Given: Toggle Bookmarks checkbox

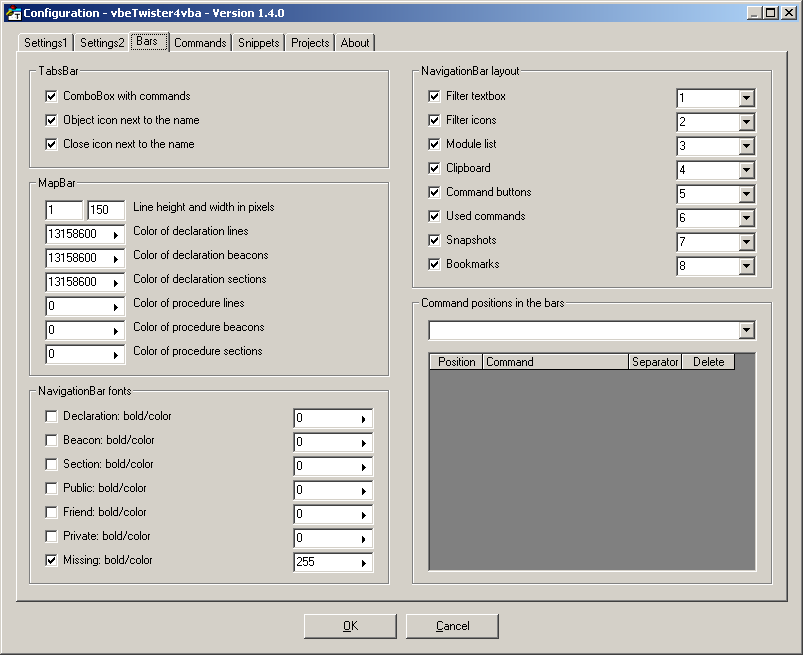Looking at the screenshot, I should pyautogui.click(x=434, y=265).
